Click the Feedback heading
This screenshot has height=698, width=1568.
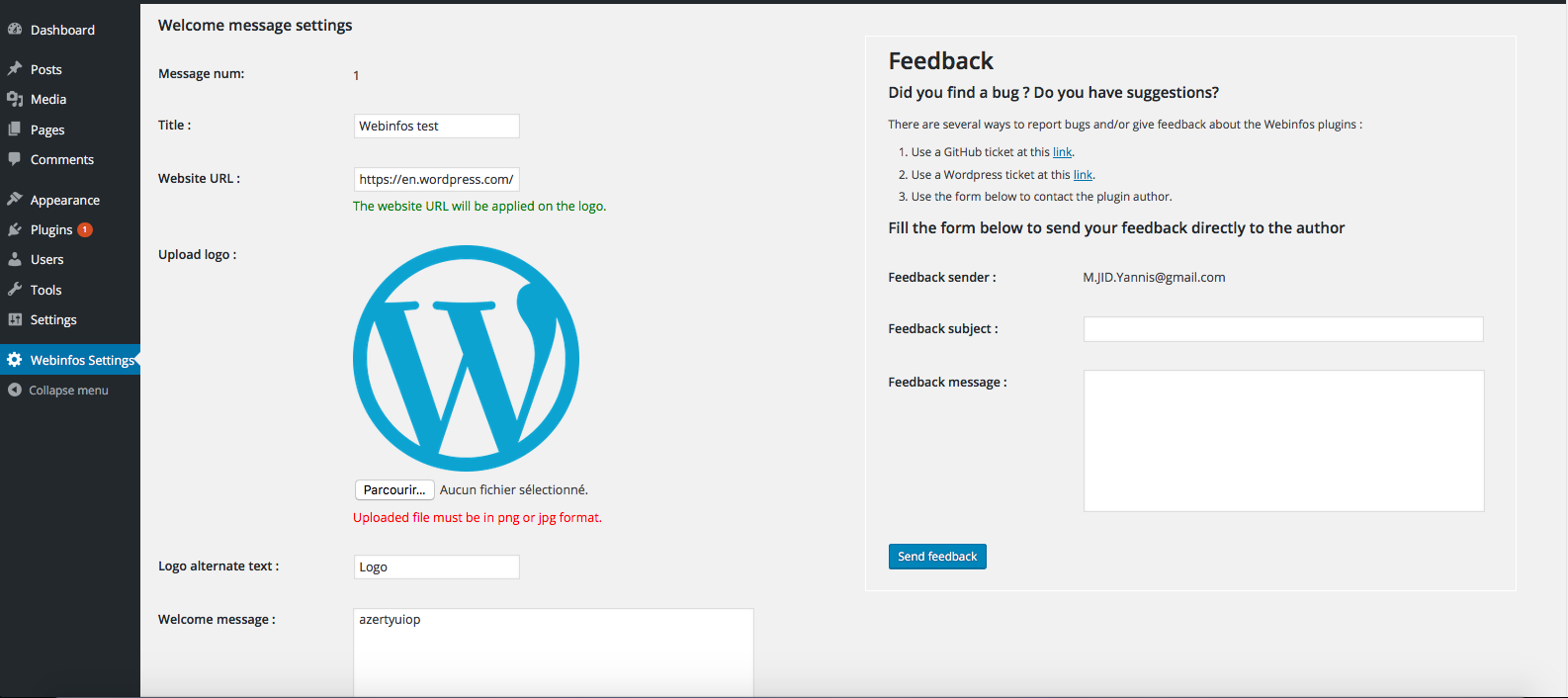(940, 61)
